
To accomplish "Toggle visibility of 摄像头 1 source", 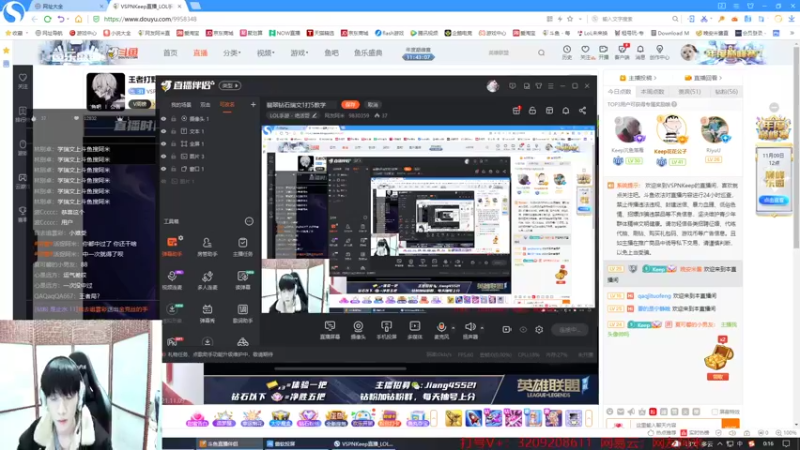I will pyautogui.click(x=164, y=118).
